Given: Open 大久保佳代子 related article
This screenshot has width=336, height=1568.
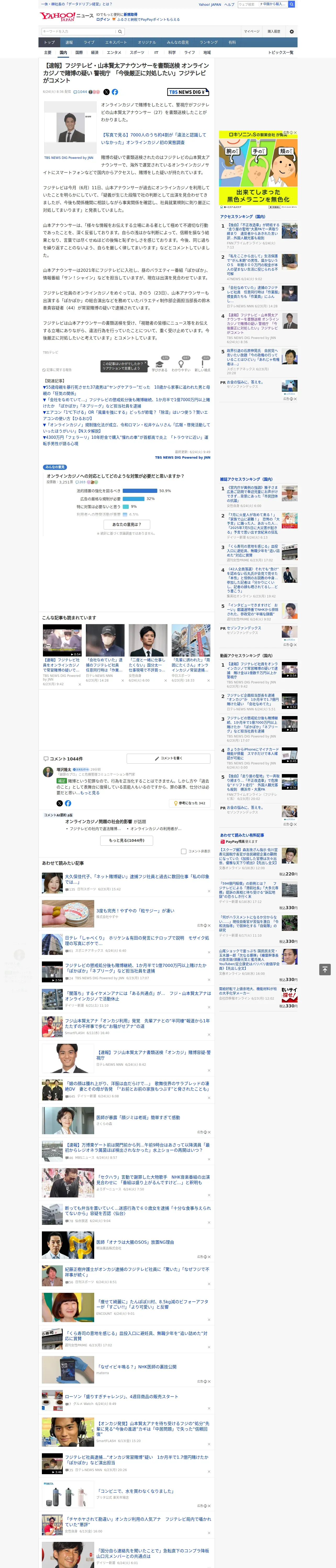Looking at the screenshot, I should click(137, 880).
